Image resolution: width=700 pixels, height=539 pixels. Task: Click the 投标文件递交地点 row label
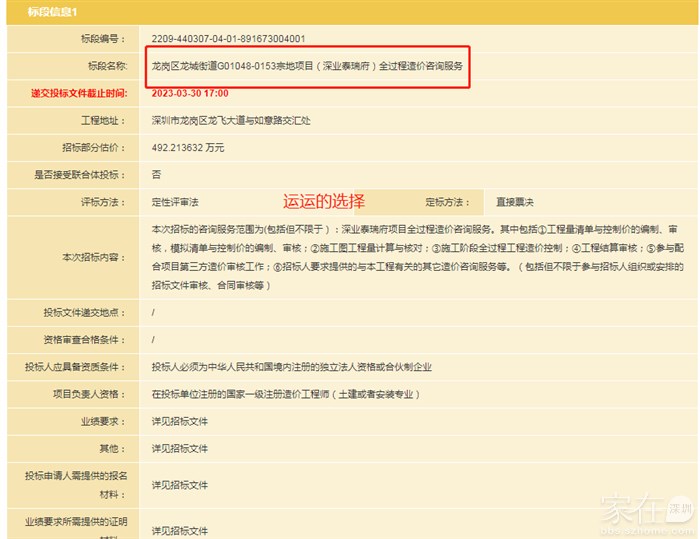click(84, 312)
